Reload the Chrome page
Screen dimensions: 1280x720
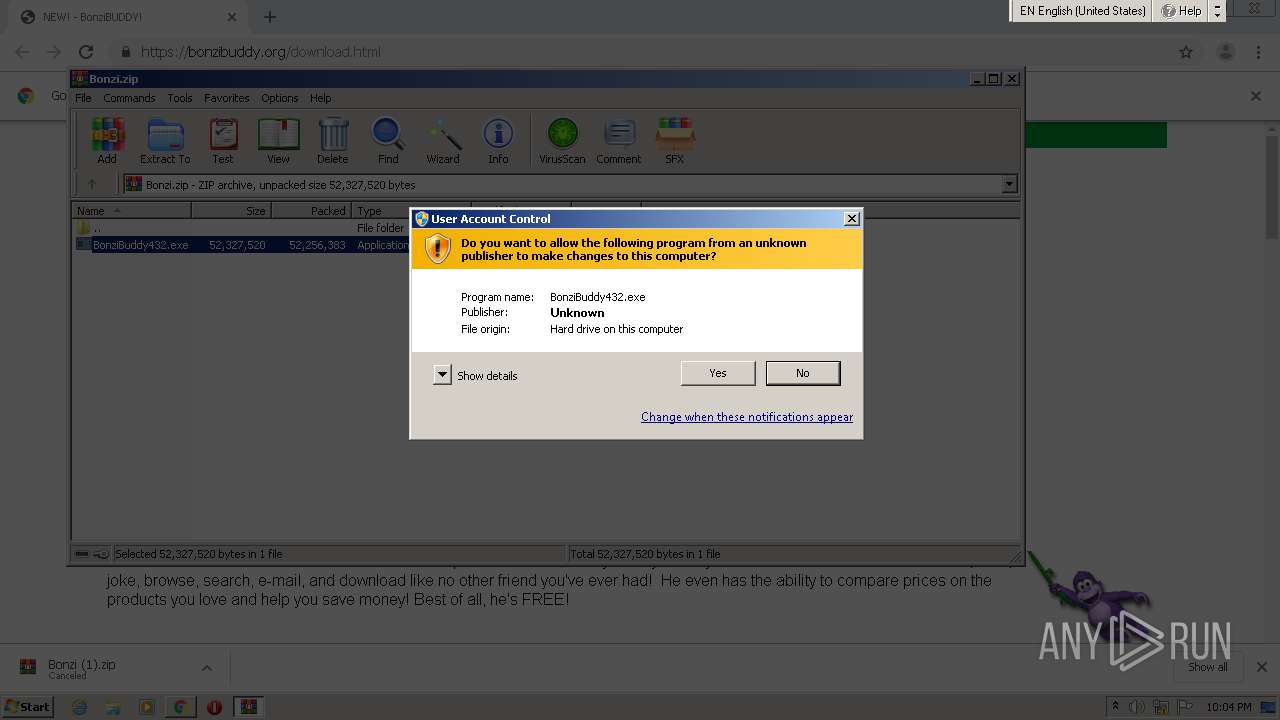pos(86,52)
